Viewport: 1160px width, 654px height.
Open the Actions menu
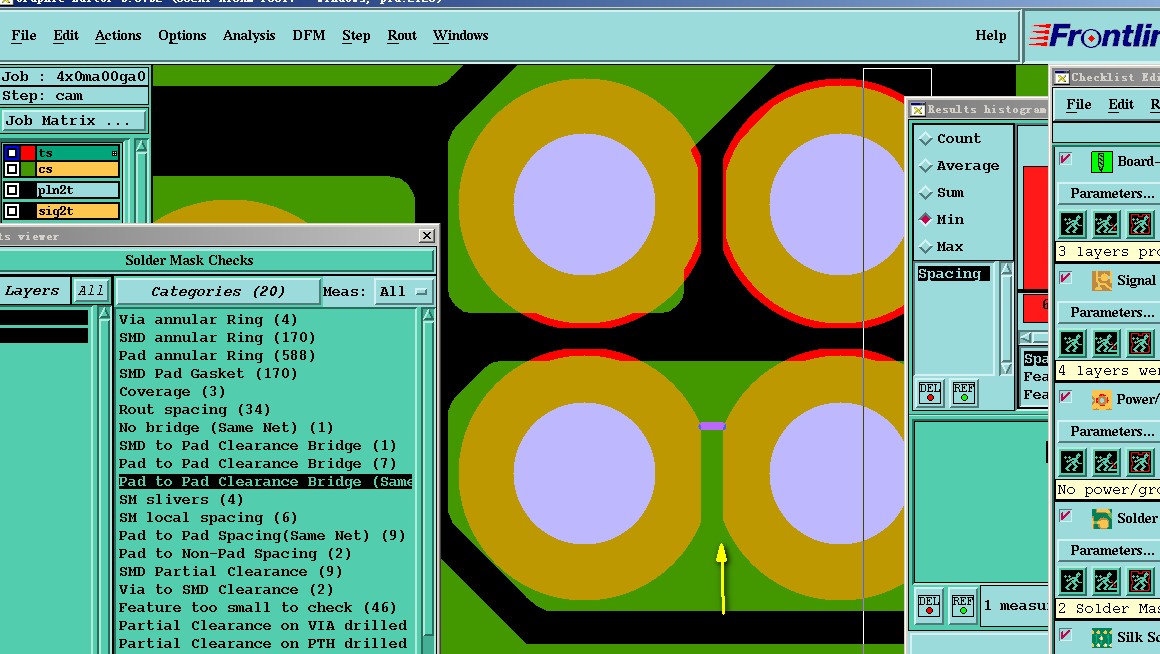[118, 36]
